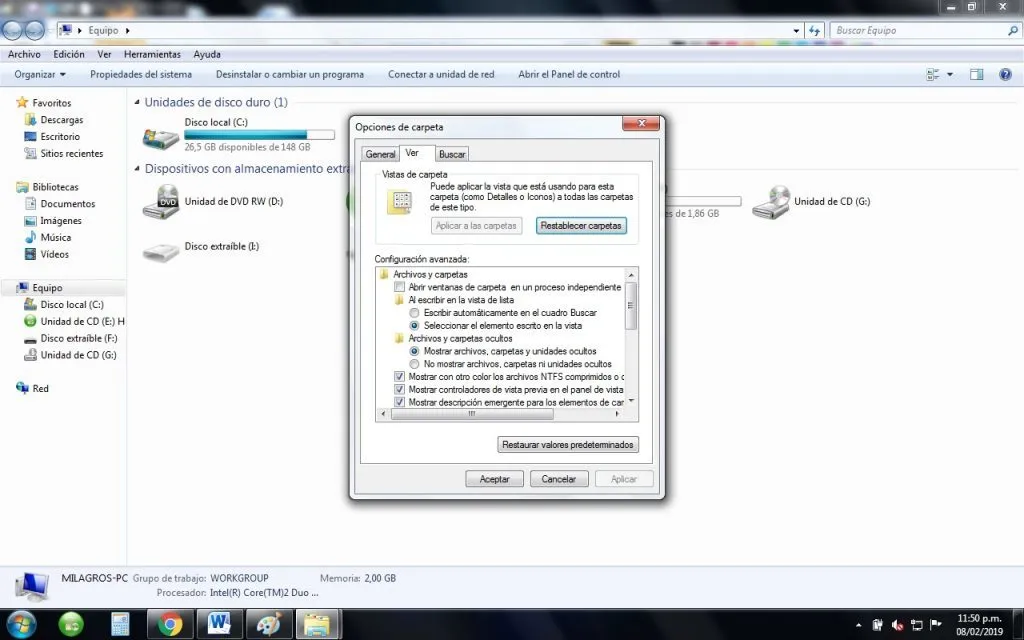
Task: Open the Herramientas menu
Action: click(x=151, y=54)
